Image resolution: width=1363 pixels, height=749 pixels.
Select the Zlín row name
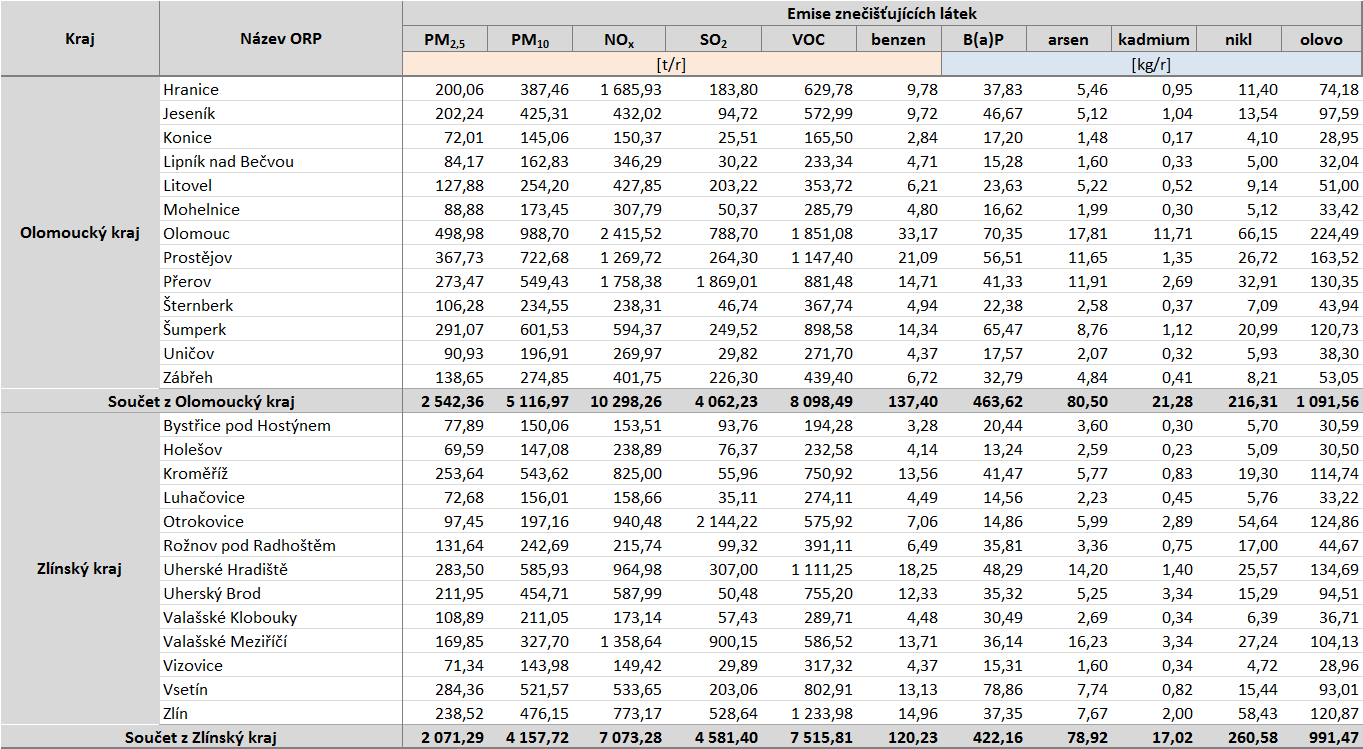[176, 713]
